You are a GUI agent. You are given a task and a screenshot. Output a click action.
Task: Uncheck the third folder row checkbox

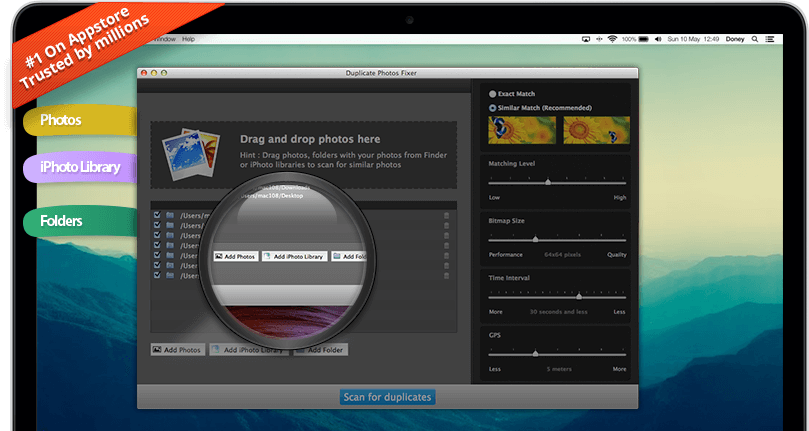click(x=157, y=235)
